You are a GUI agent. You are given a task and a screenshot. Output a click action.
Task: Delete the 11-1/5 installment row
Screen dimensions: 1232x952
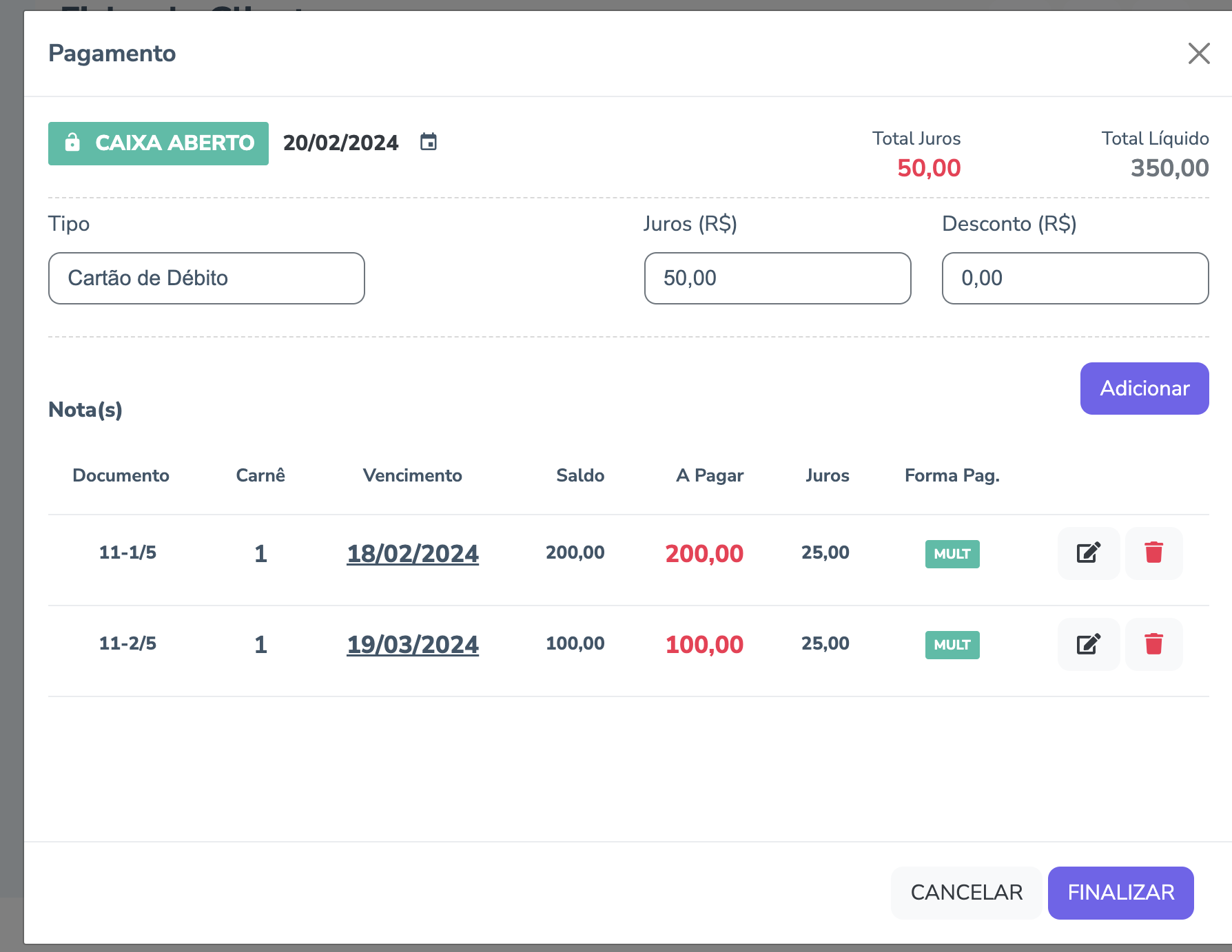pos(1153,553)
